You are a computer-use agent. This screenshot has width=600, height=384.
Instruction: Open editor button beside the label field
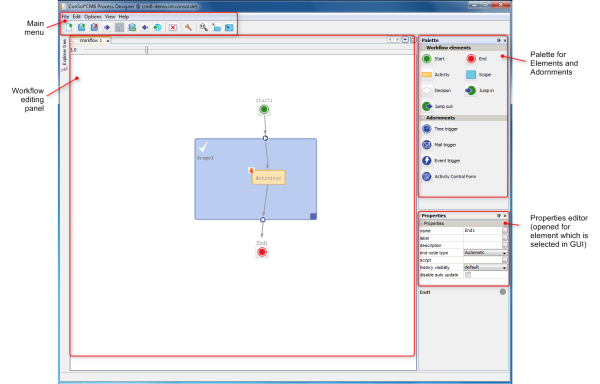(505, 238)
